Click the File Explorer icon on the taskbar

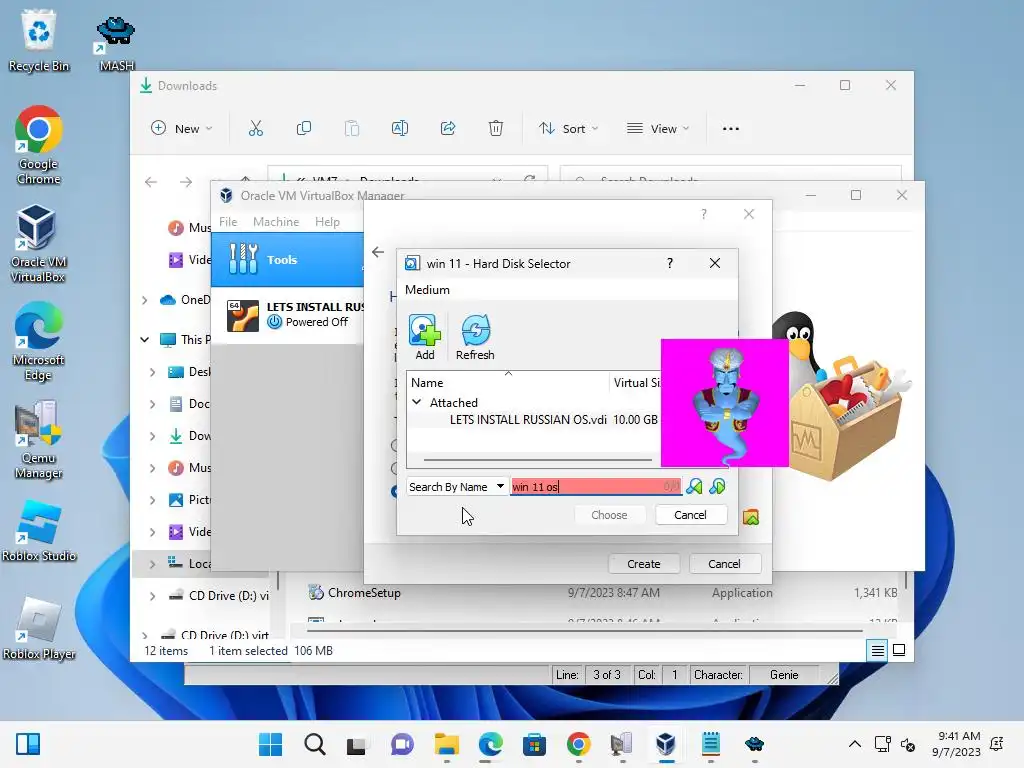pos(447,744)
